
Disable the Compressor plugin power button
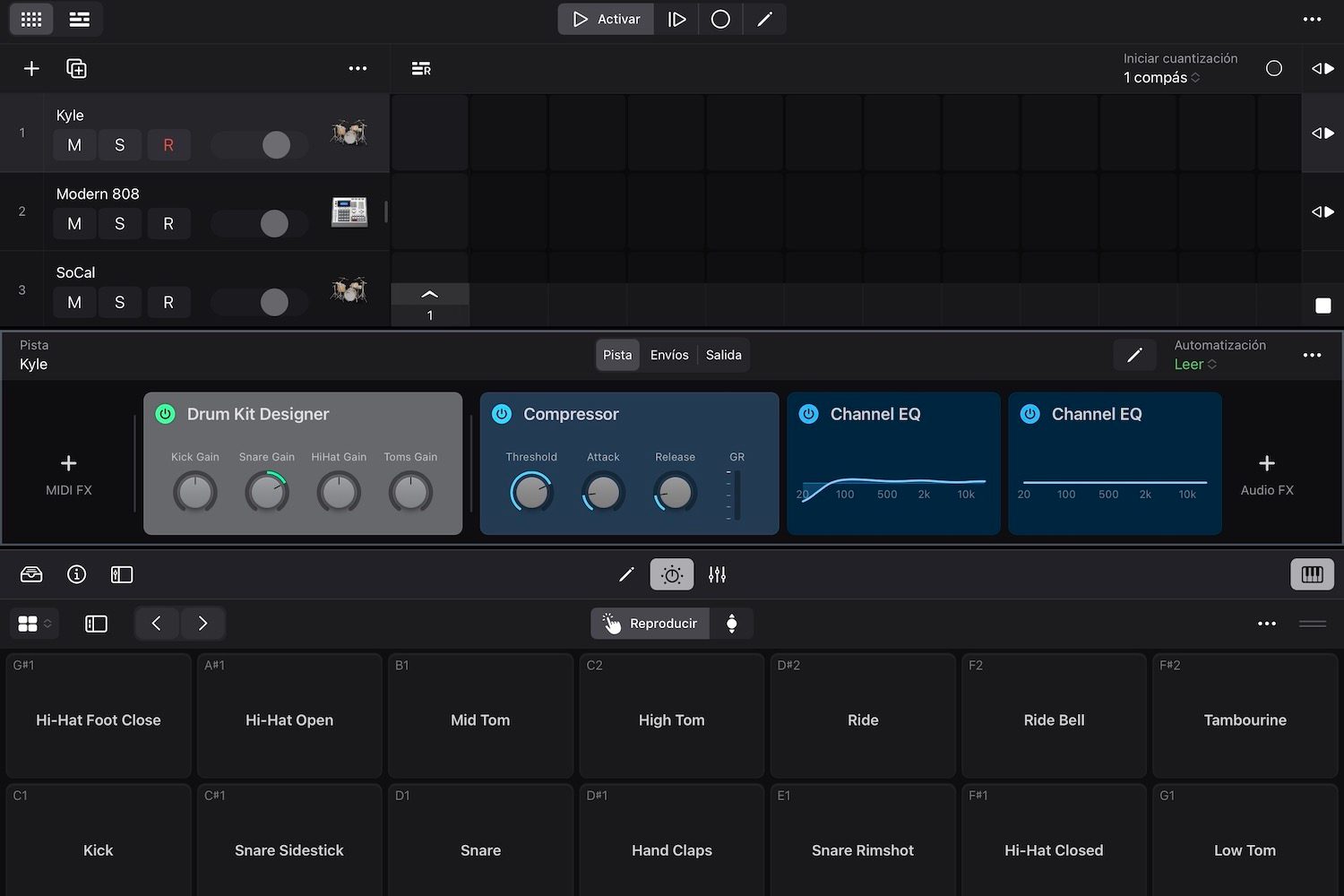[502, 414]
